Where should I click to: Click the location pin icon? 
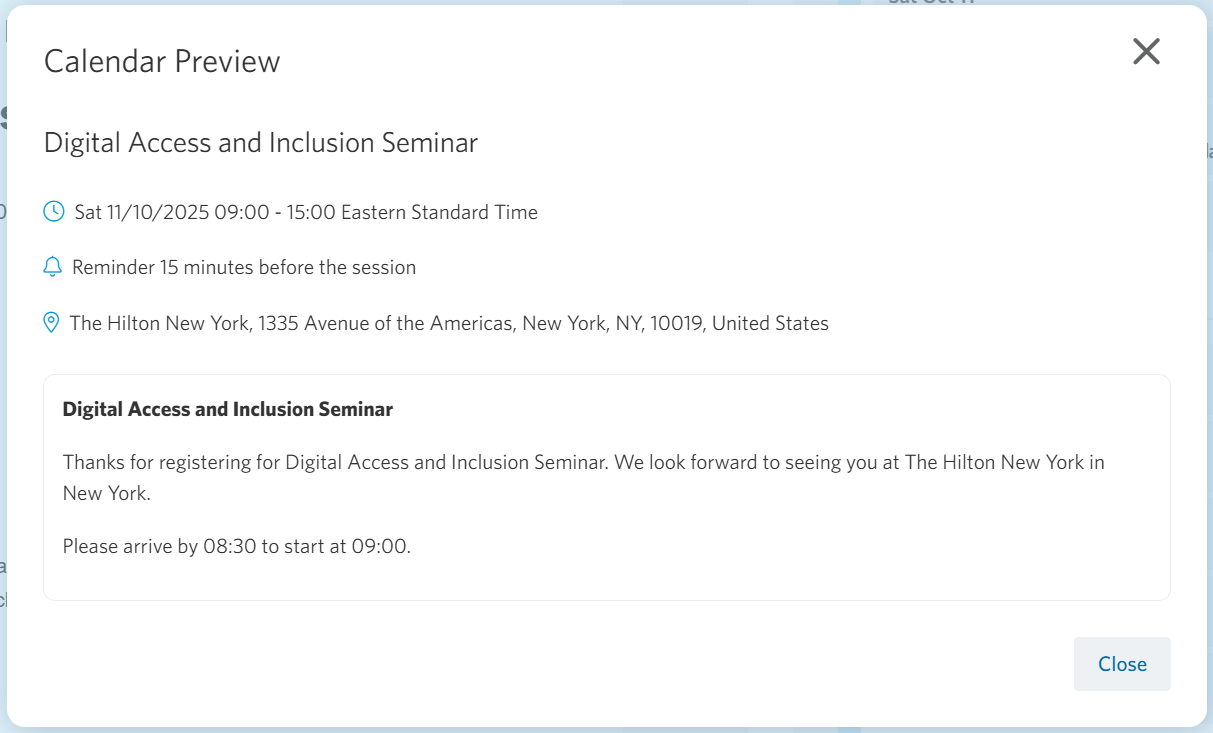point(52,323)
